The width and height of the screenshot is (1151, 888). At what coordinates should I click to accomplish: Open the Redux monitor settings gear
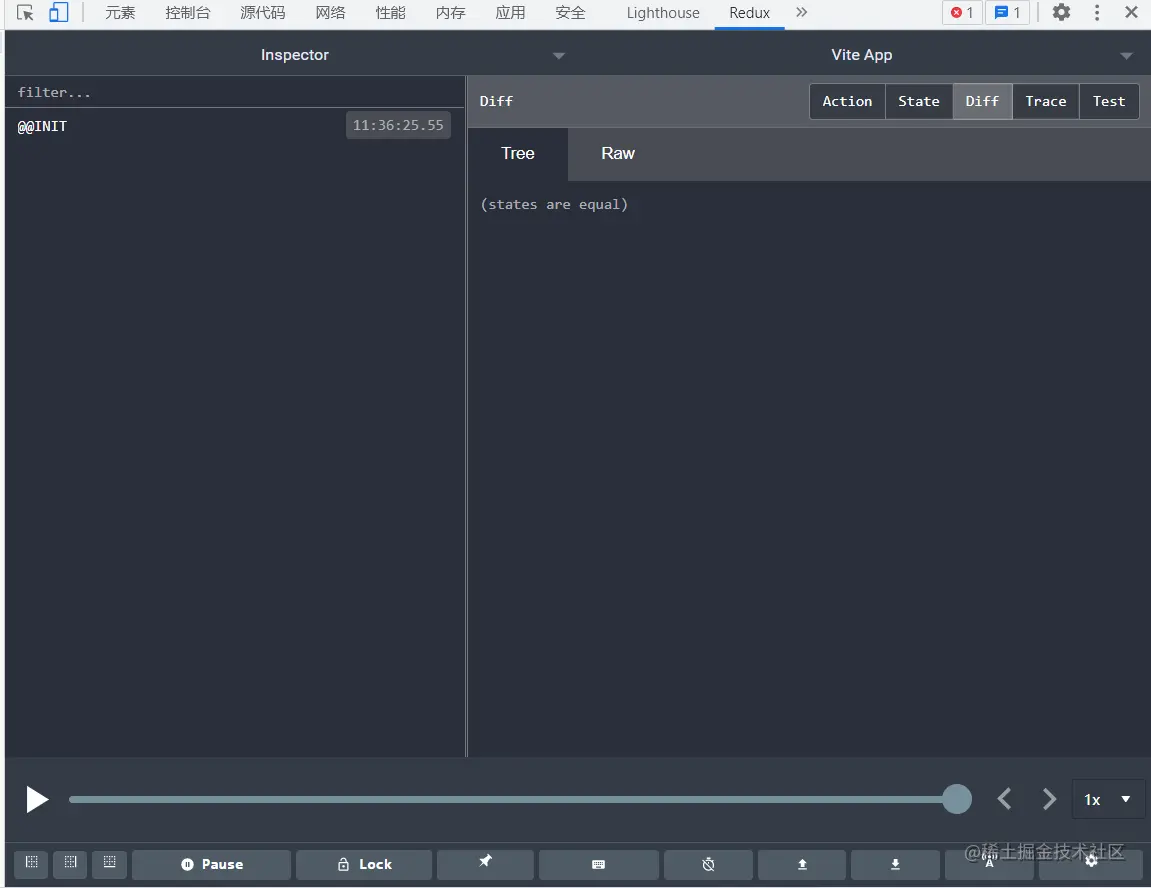1091,864
